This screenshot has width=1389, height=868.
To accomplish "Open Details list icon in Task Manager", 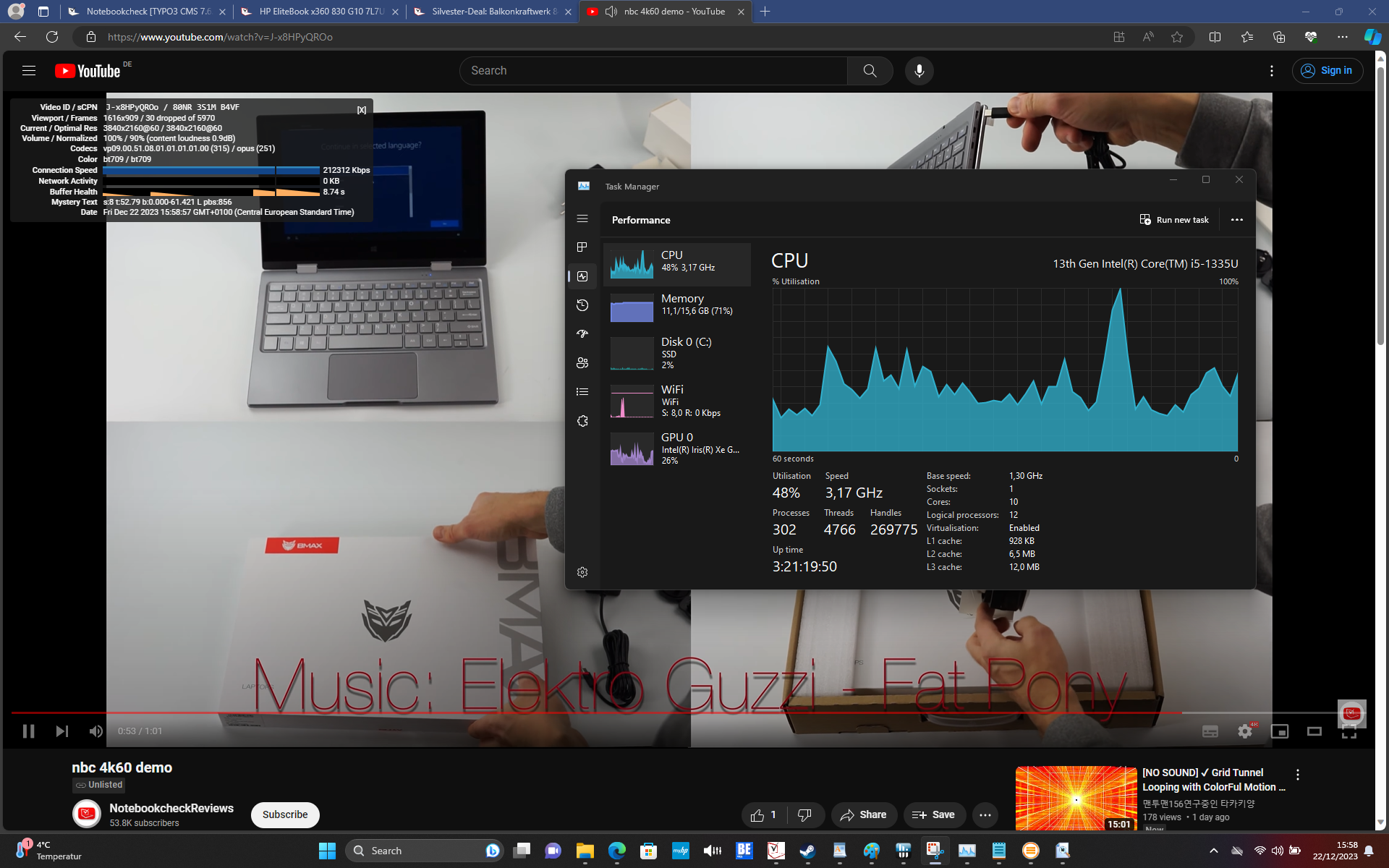I will point(582,392).
